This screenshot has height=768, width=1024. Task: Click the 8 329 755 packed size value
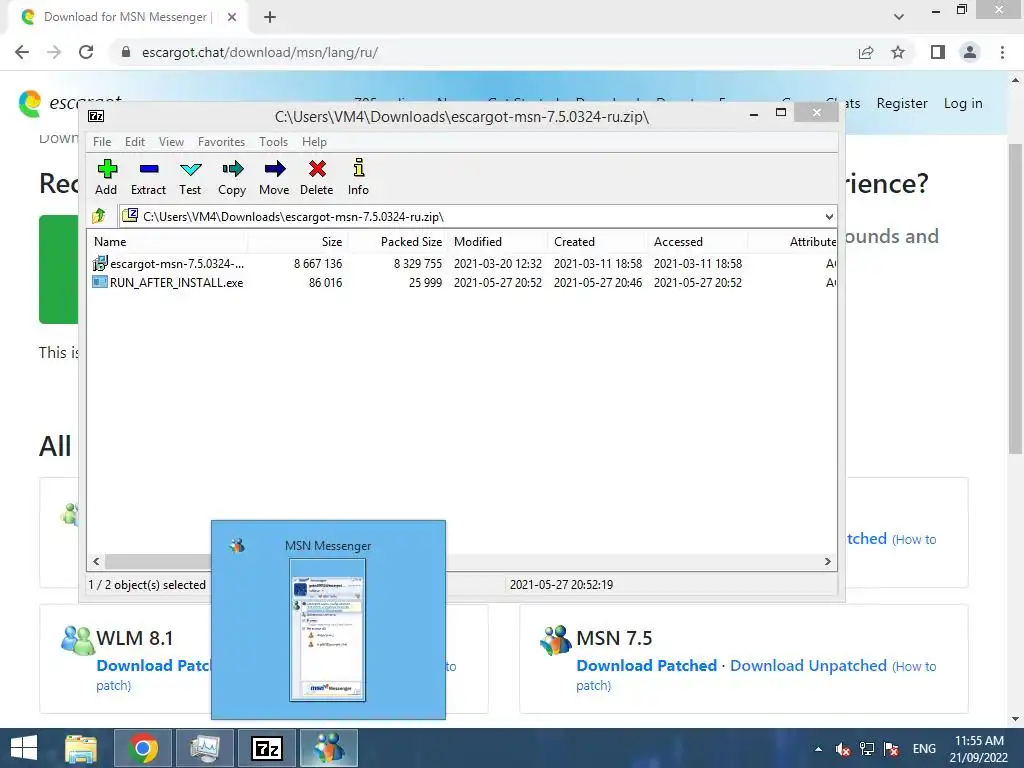(x=418, y=264)
